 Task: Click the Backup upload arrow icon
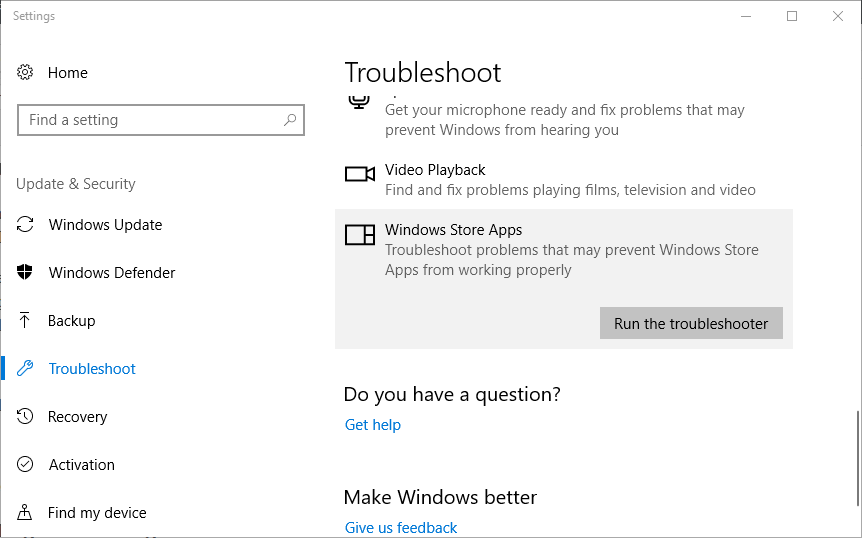tap(26, 321)
